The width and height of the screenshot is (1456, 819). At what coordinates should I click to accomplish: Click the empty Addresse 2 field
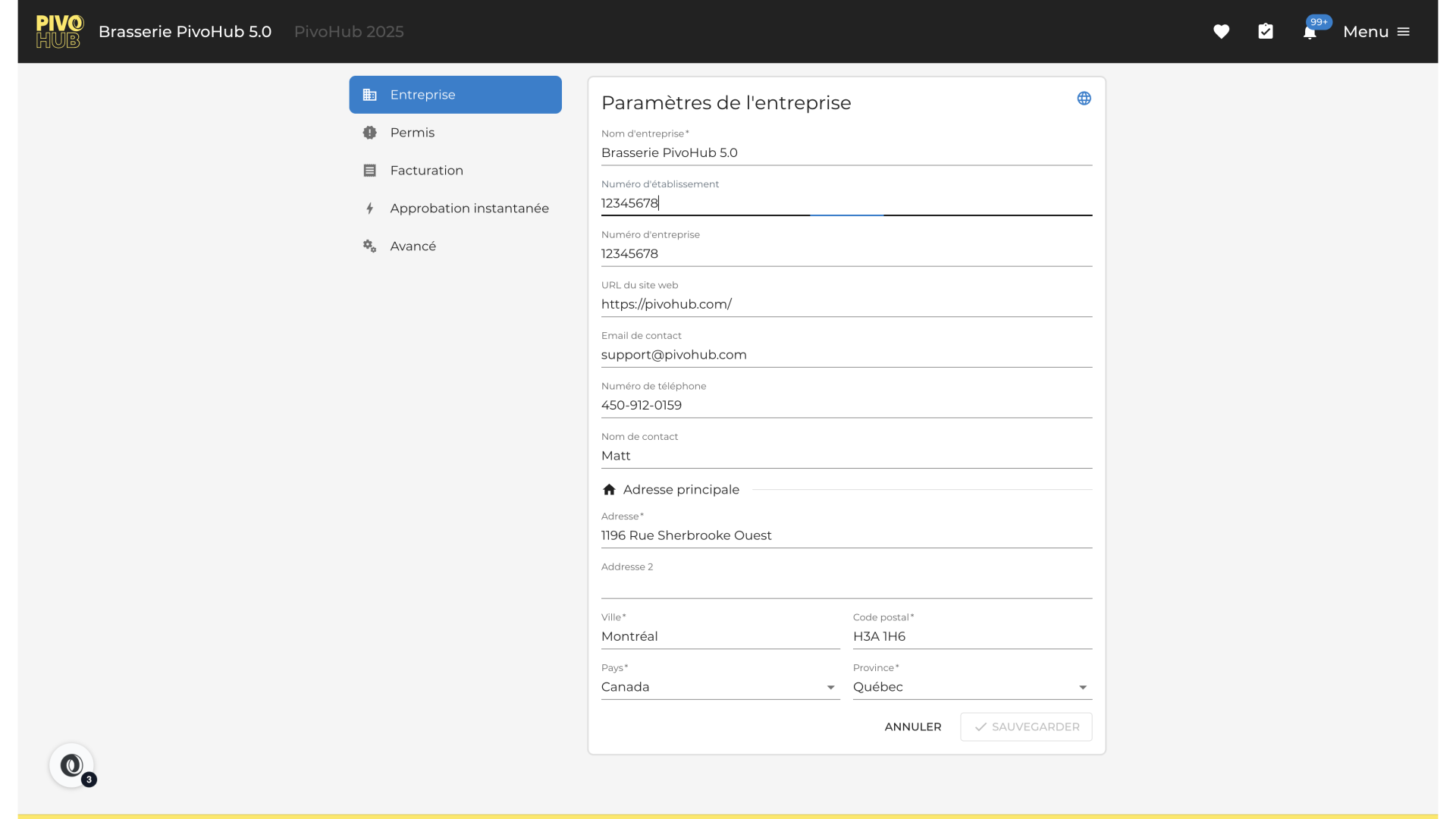click(x=846, y=585)
